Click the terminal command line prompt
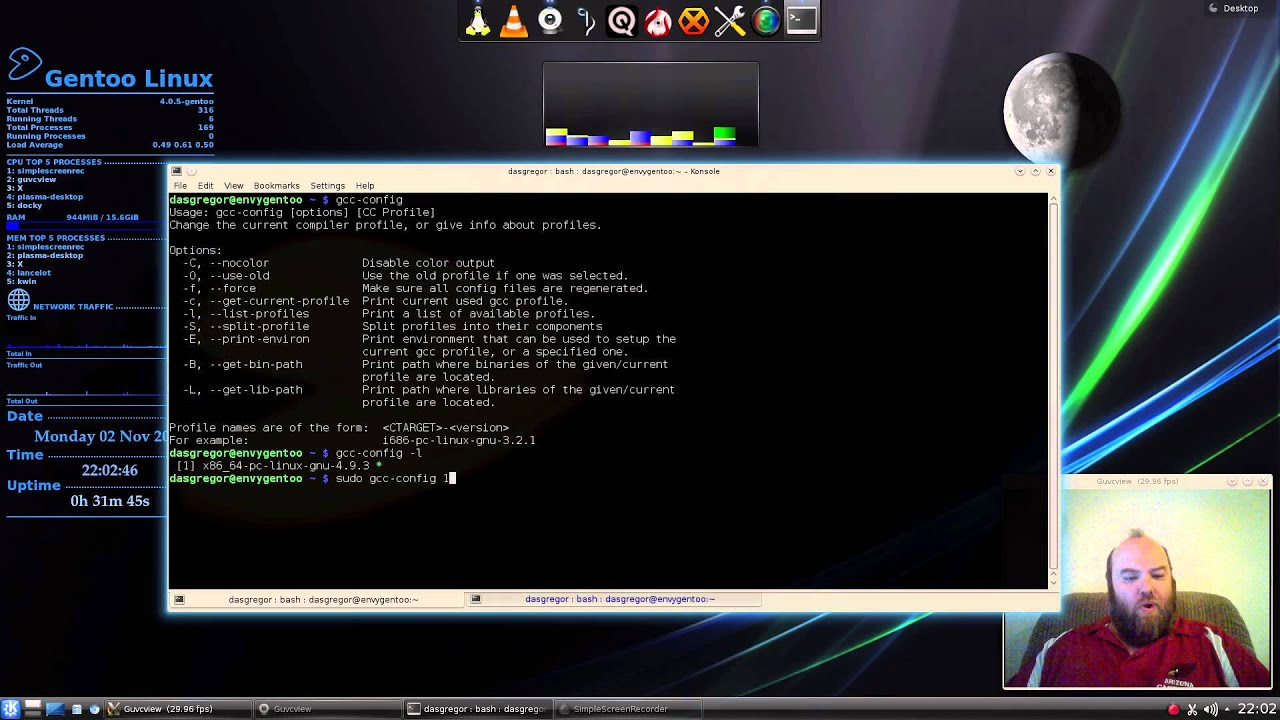This screenshot has height=720, width=1280. coord(312,479)
